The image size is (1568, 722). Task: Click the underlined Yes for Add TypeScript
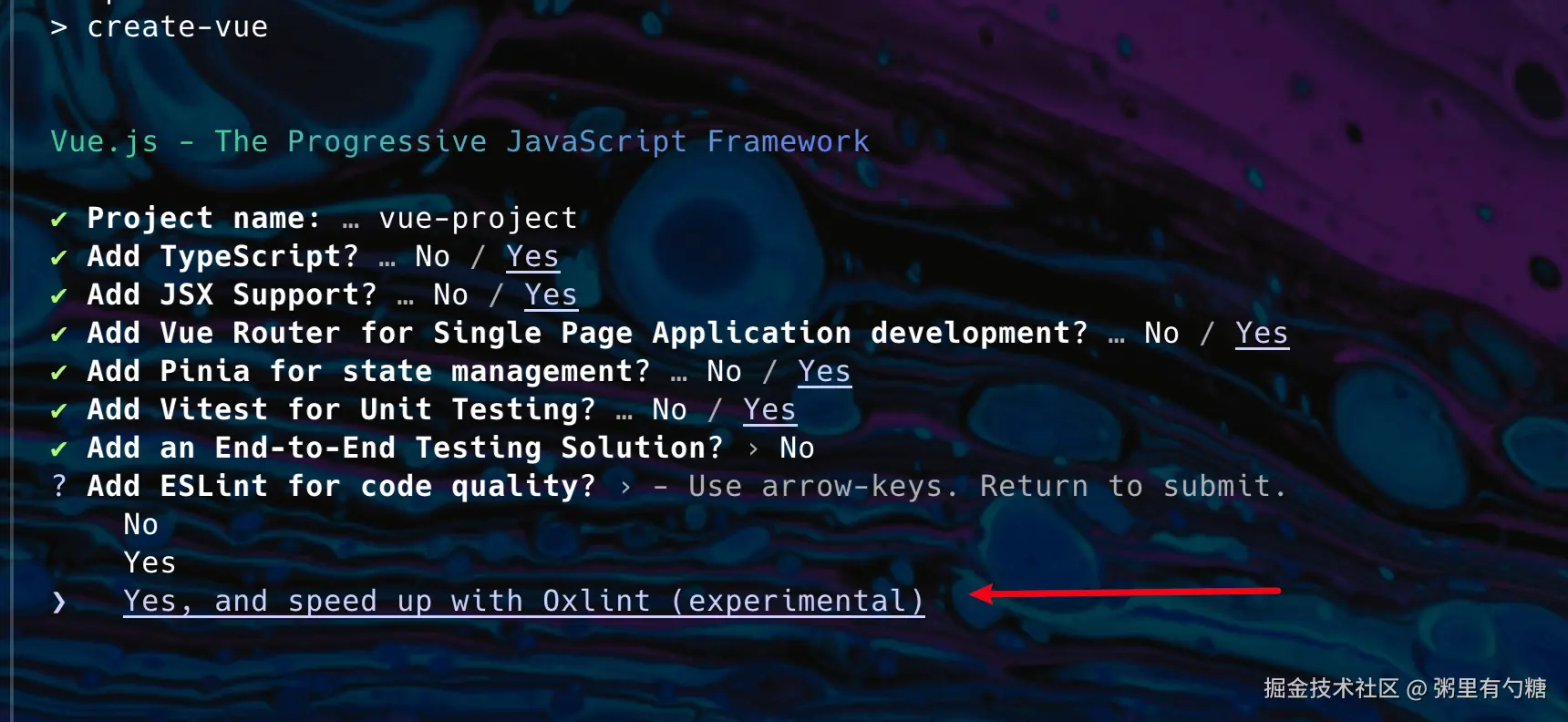pos(532,257)
